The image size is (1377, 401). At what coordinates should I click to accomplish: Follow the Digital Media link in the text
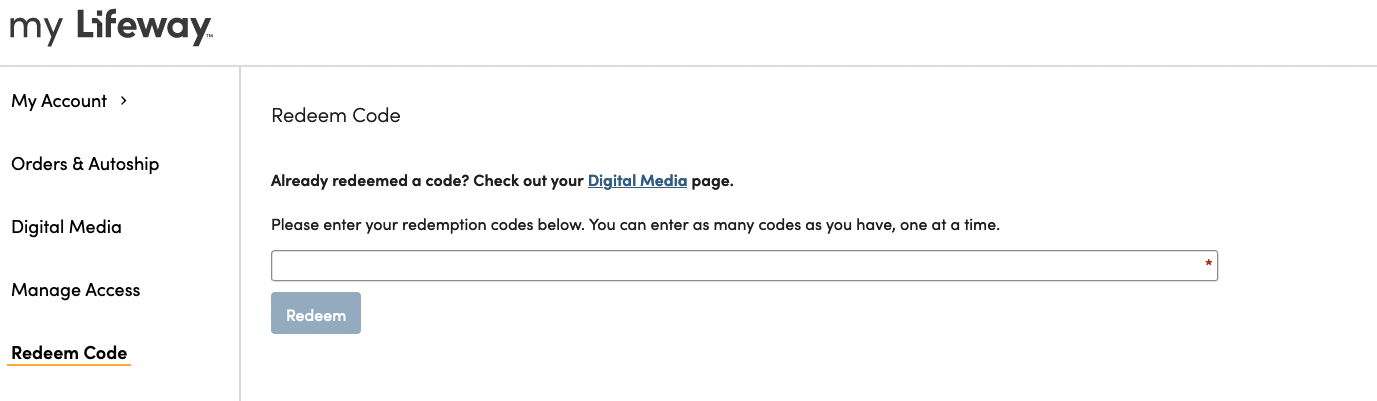[637, 181]
